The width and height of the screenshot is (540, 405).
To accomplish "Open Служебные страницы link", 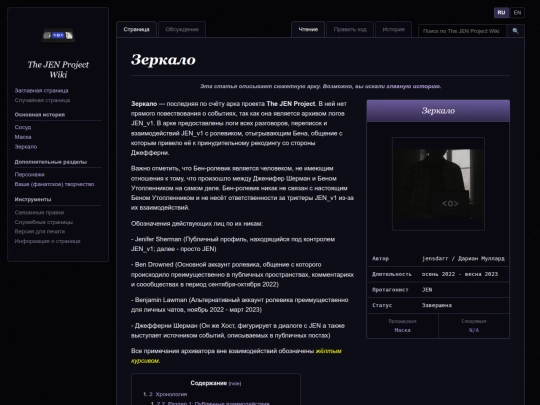I will pos(43,222).
